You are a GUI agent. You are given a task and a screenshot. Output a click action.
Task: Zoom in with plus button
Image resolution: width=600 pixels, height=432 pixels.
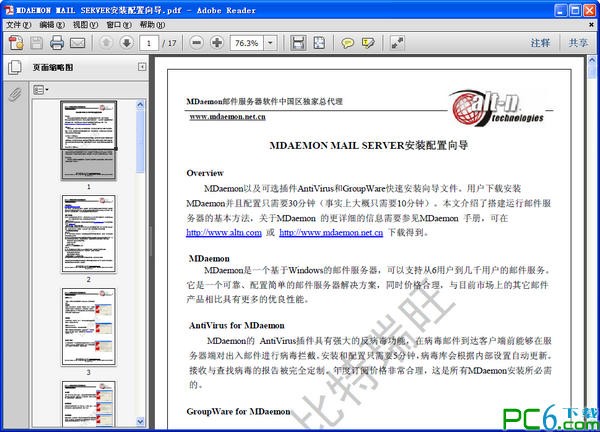(x=217, y=42)
